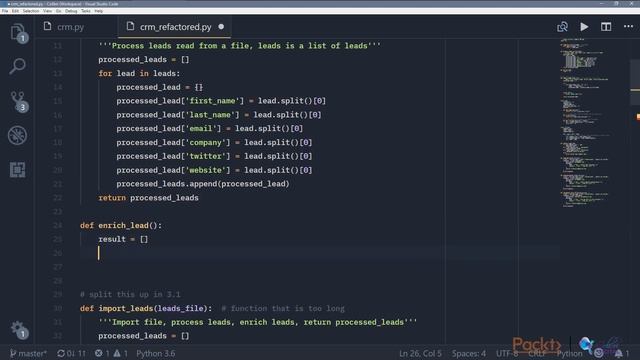Open the Tasks menu
The image size is (640, 360).
86,11
